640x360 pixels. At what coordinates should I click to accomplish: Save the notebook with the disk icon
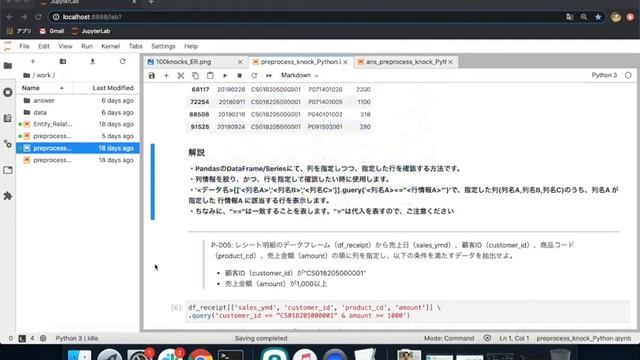[151, 76]
